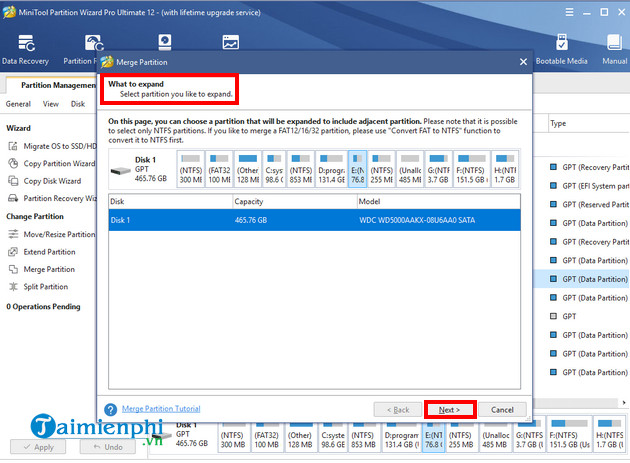Image resolution: width=630 pixels, height=463 pixels.
Task: Click the horizontal scrollbar right arrow
Action: point(624,402)
